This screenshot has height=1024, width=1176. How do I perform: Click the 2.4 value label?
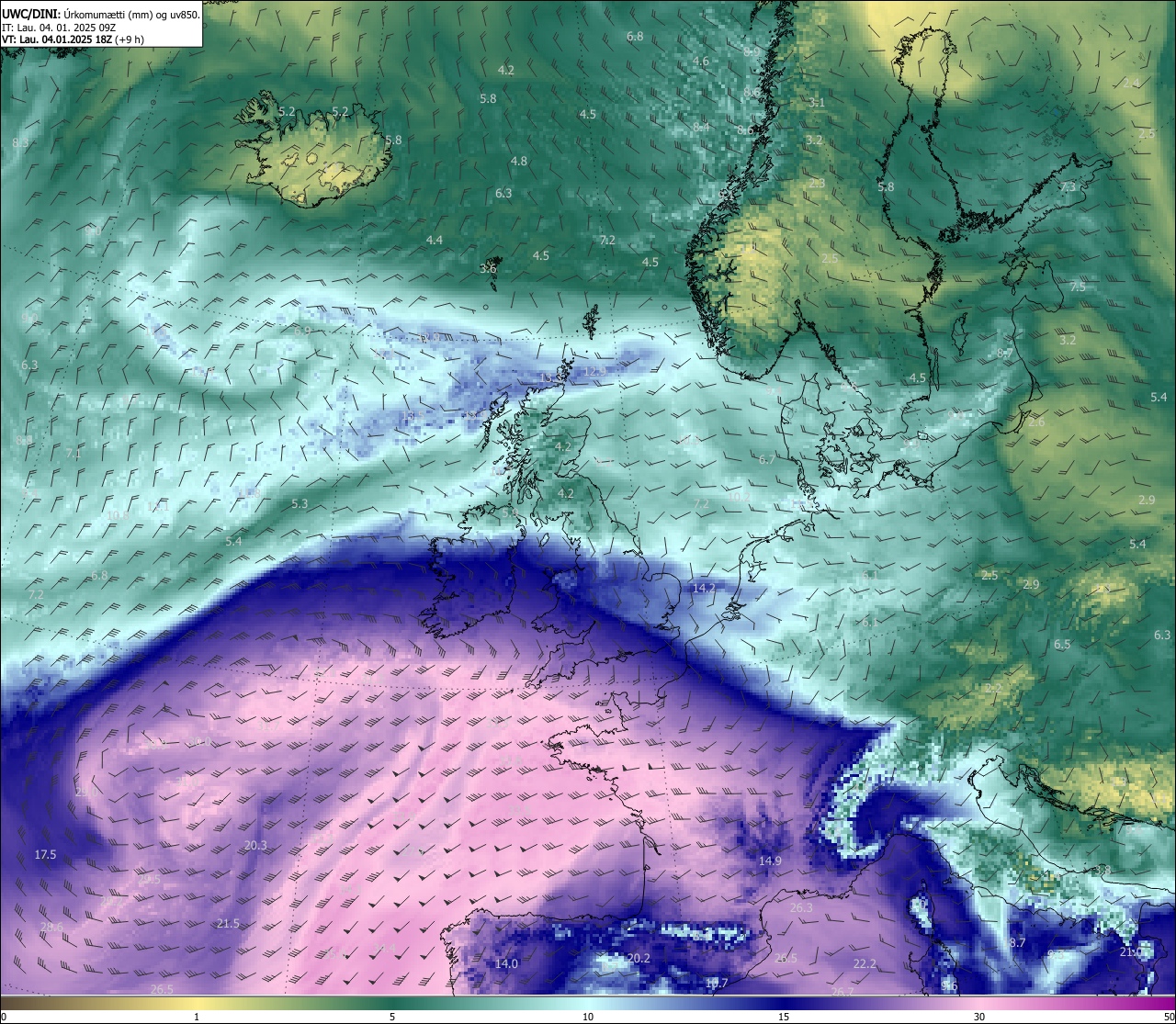coord(1131,83)
